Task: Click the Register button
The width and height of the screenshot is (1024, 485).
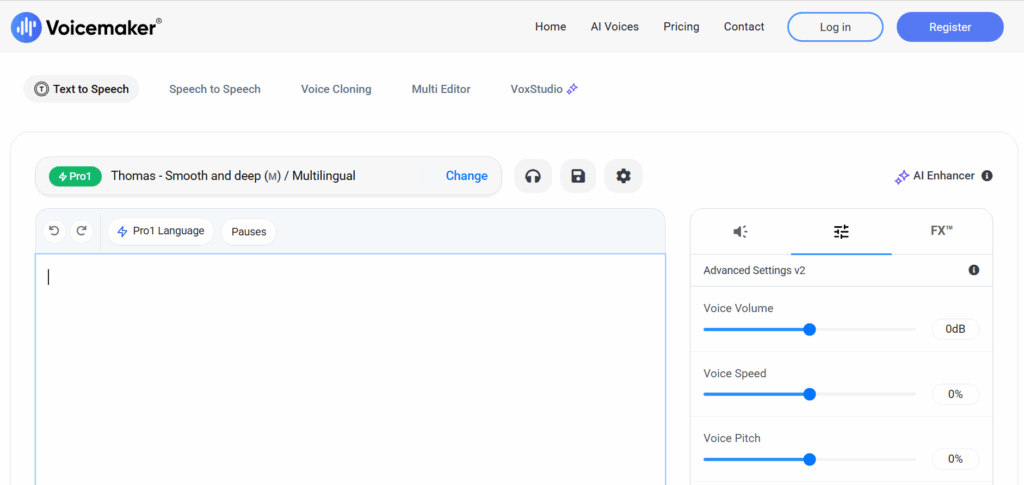Action: click(x=950, y=27)
